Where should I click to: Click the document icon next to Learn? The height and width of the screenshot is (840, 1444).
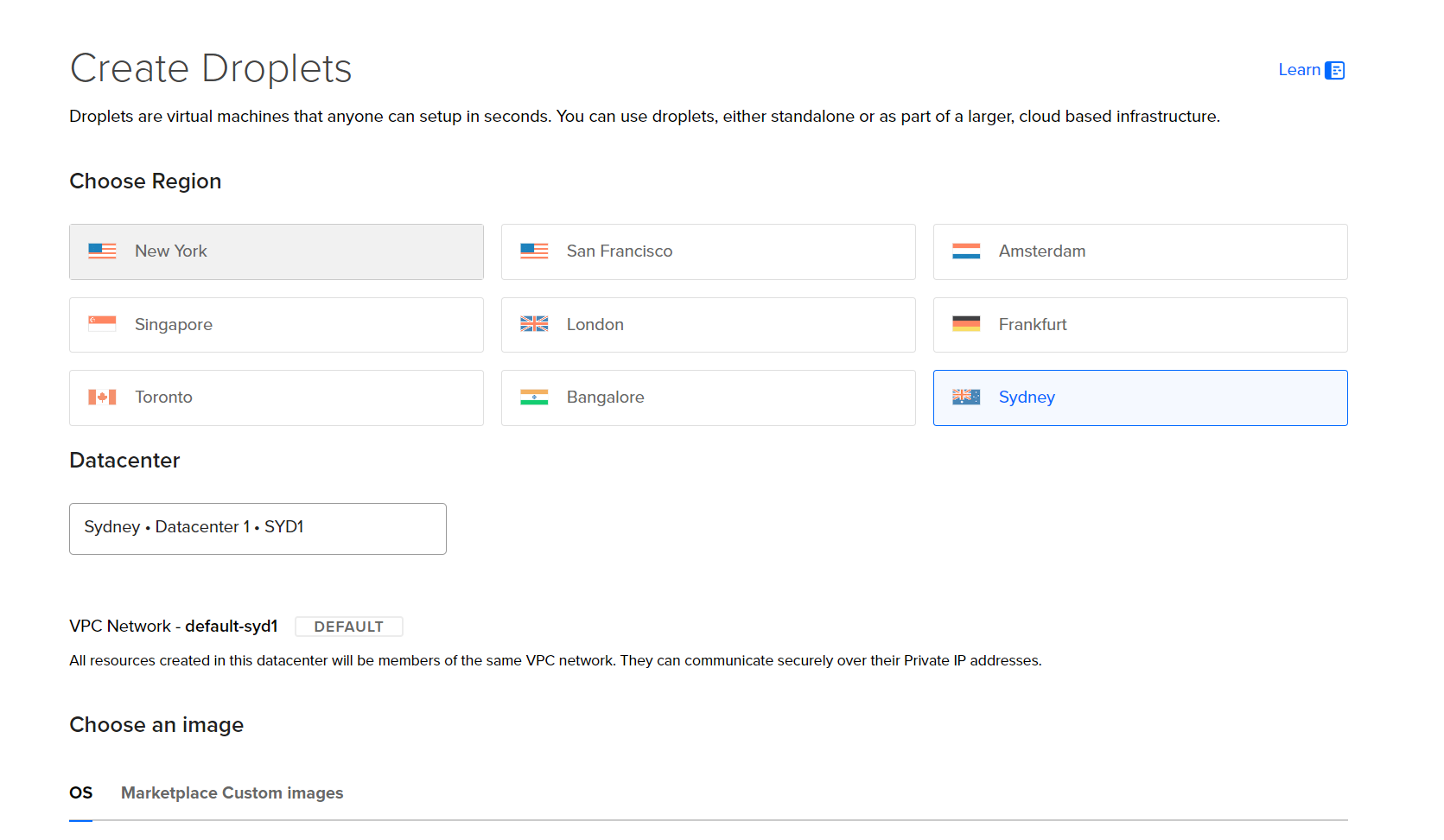coord(1335,70)
